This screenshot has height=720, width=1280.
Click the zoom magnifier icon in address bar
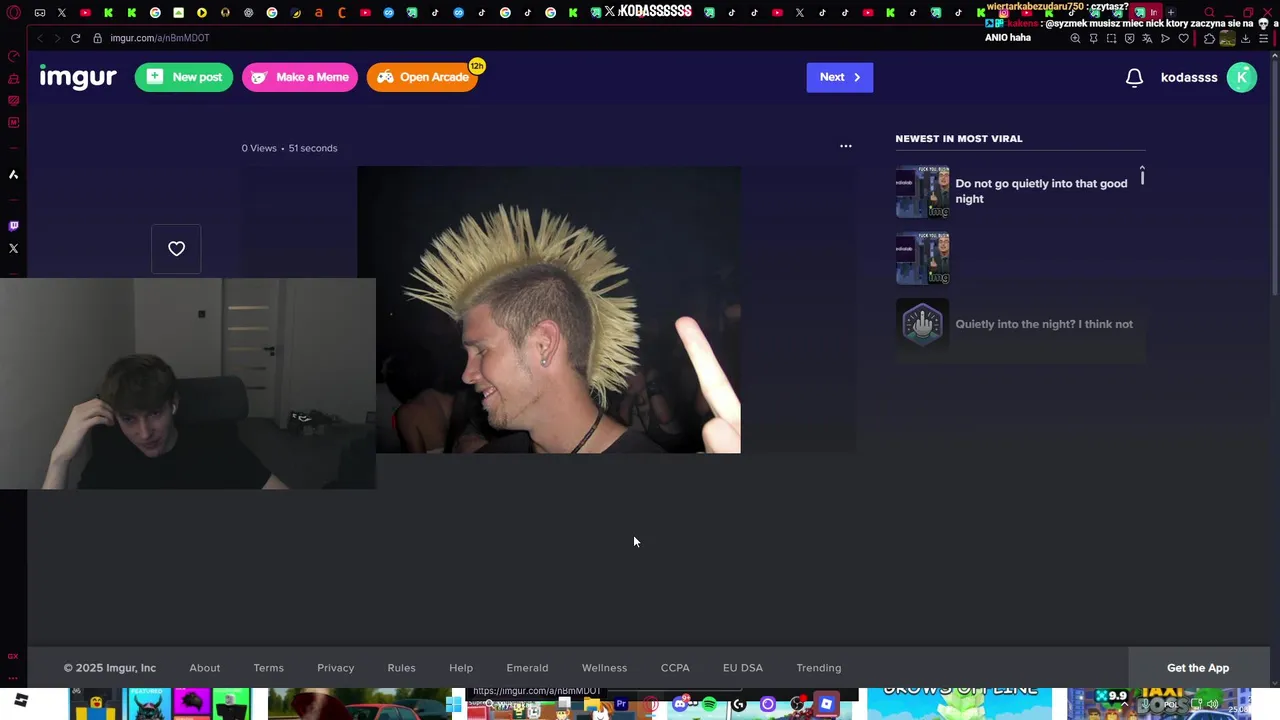tap(1076, 38)
